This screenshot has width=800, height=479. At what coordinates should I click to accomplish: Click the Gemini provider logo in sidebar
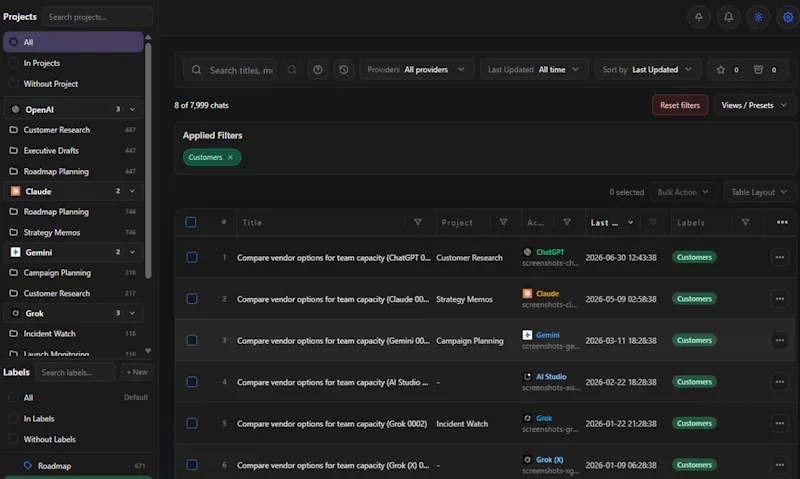coord(15,253)
